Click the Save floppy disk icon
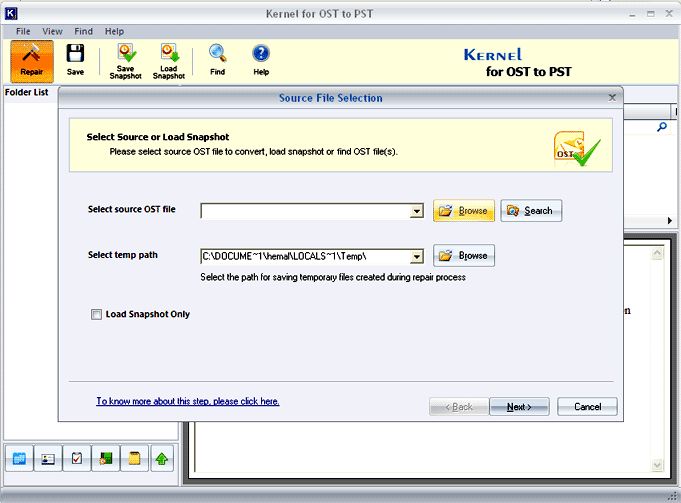Viewport: 681px width, 503px height. pos(75,53)
